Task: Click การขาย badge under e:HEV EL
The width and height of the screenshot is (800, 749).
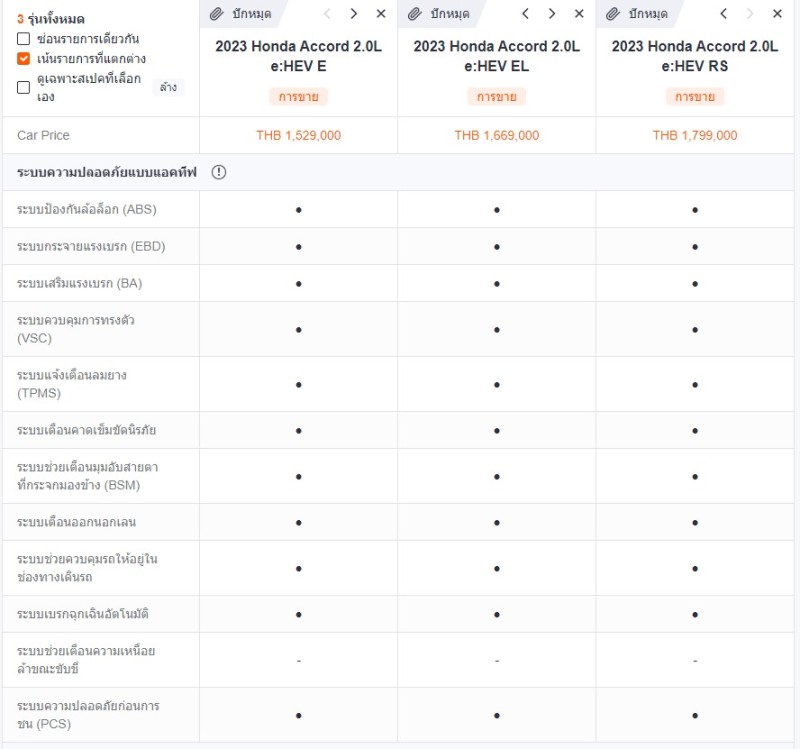Action: 496,96
